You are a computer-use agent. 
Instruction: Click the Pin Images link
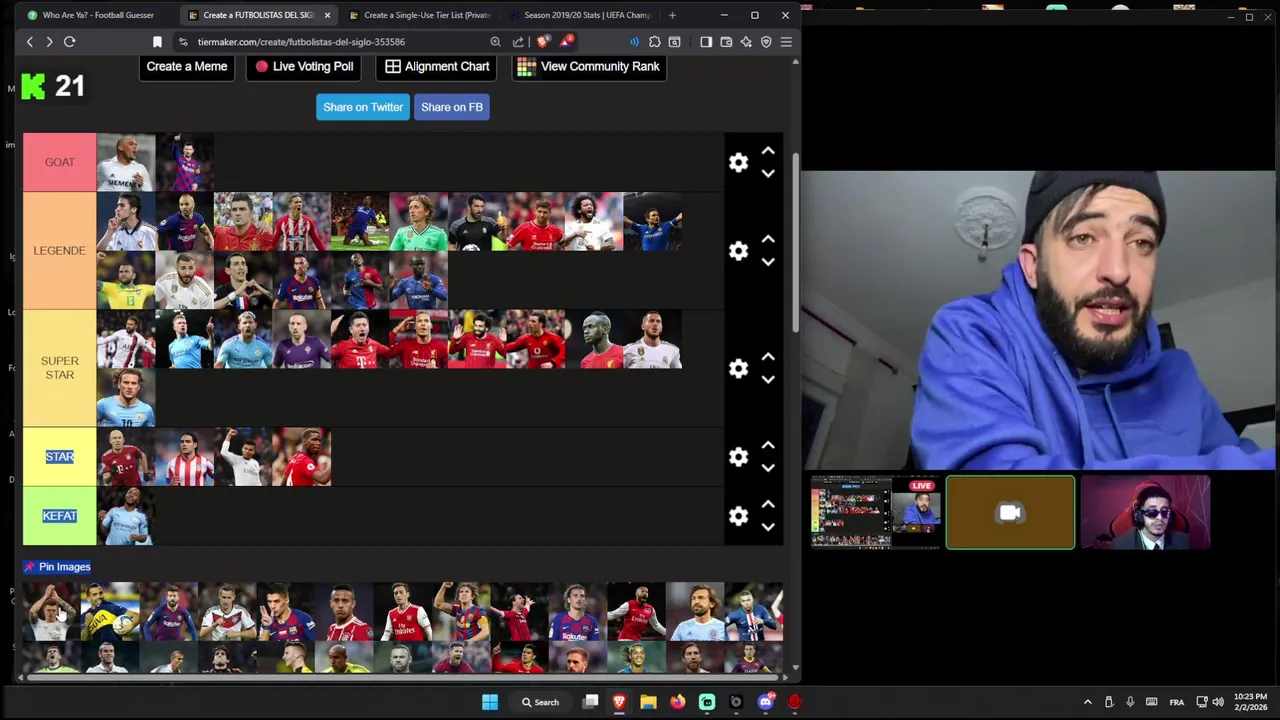[58, 567]
